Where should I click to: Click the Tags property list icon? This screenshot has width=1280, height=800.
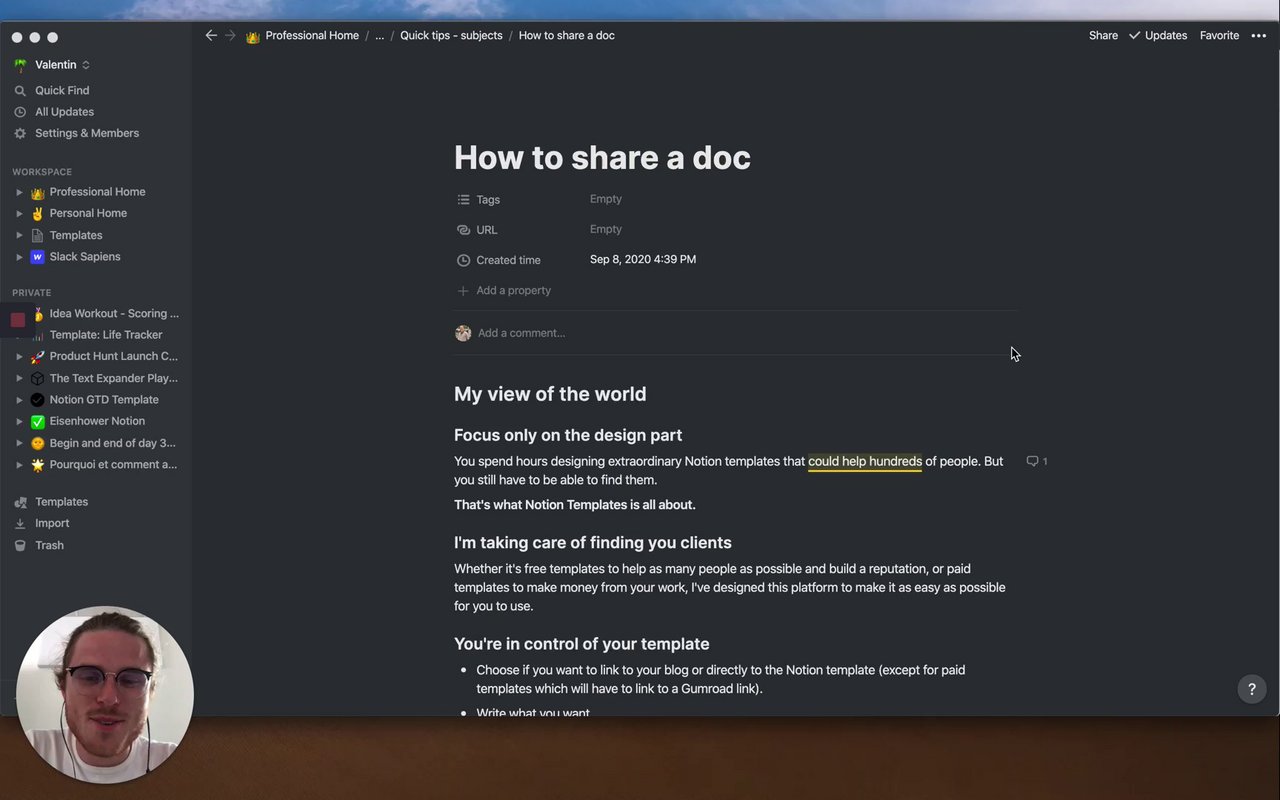click(463, 200)
